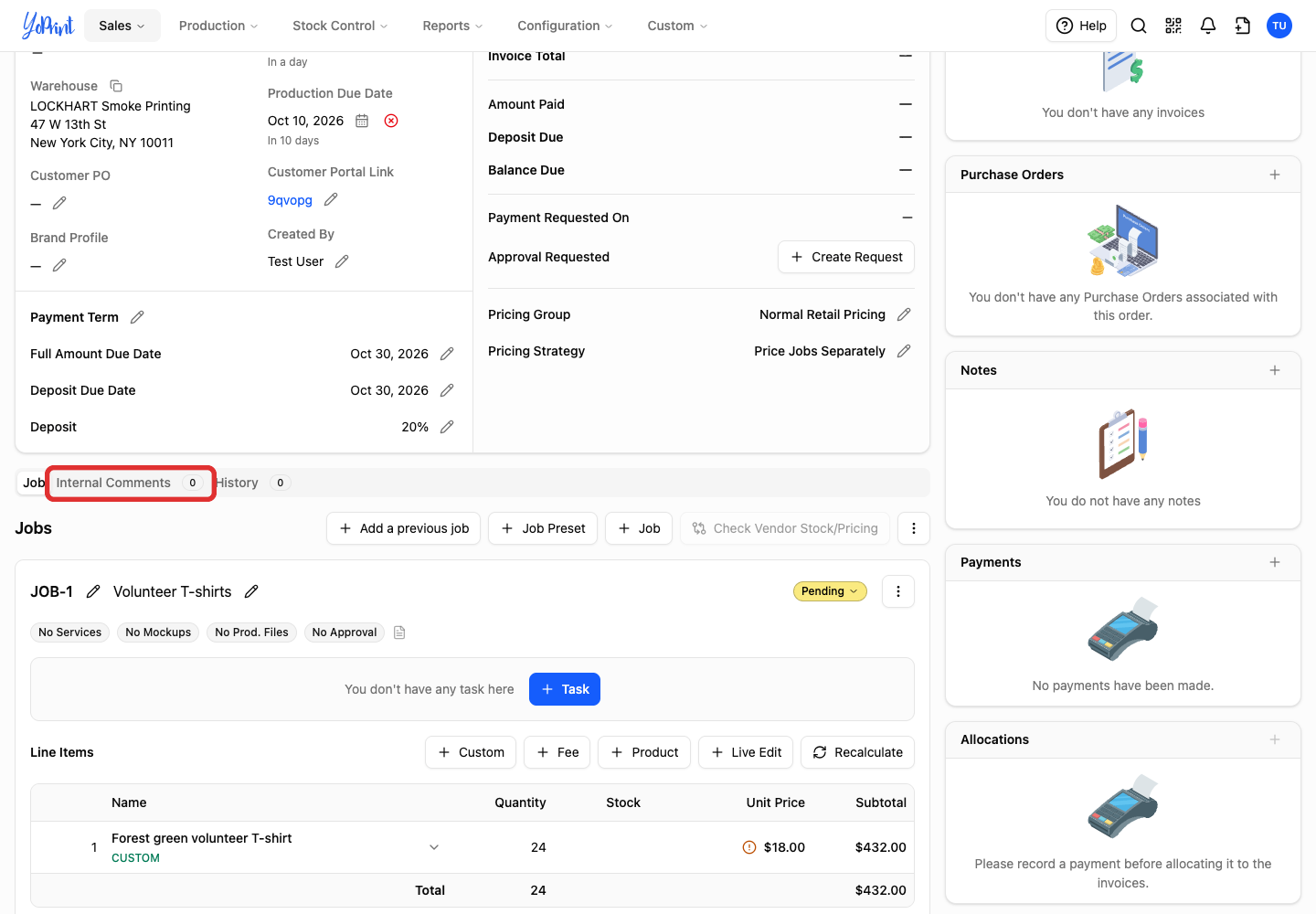Image resolution: width=1316 pixels, height=914 pixels.
Task: Rename the JOB-1 Volunteer T-shirts title
Action: pos(251,591)
